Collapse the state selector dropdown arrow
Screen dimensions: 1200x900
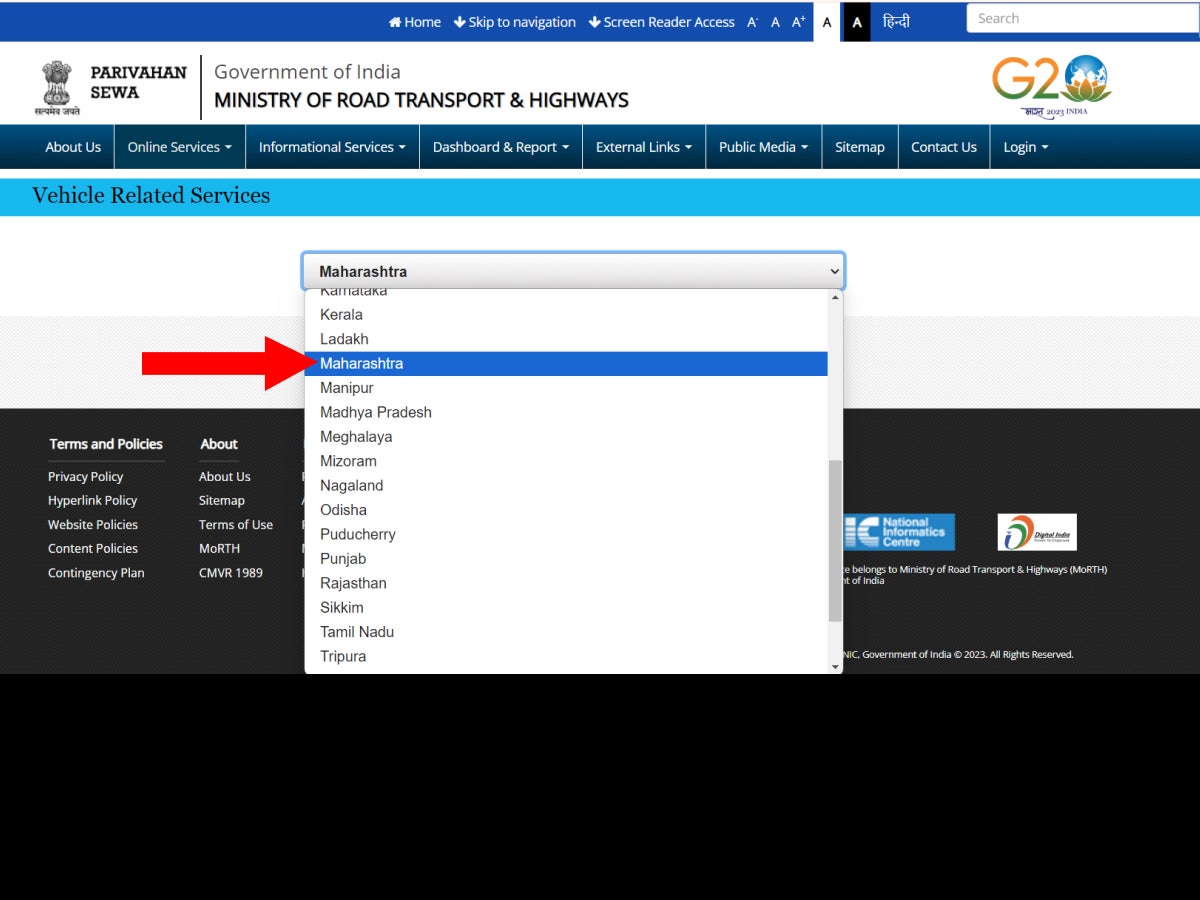834,271
